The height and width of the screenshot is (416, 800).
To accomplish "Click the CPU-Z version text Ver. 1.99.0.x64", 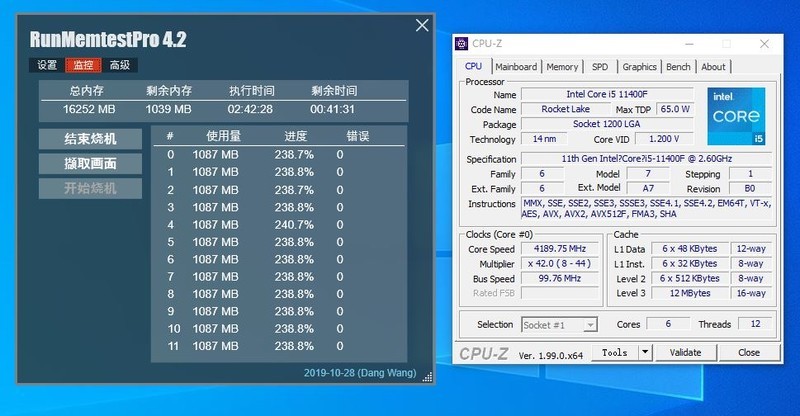I will pyautogui.click(x=551, y=356).
